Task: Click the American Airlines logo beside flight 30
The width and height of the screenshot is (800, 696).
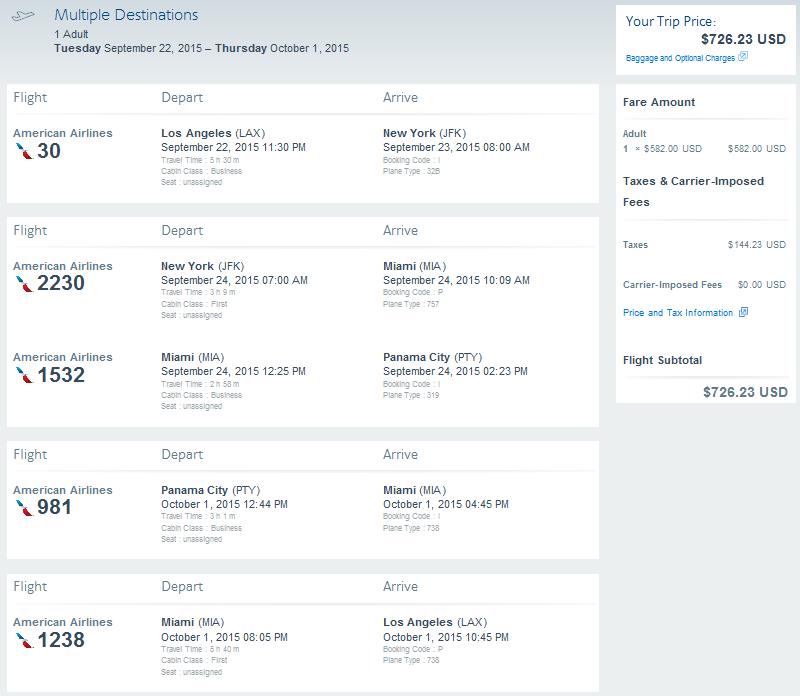Action: click(x=23, y=151)
